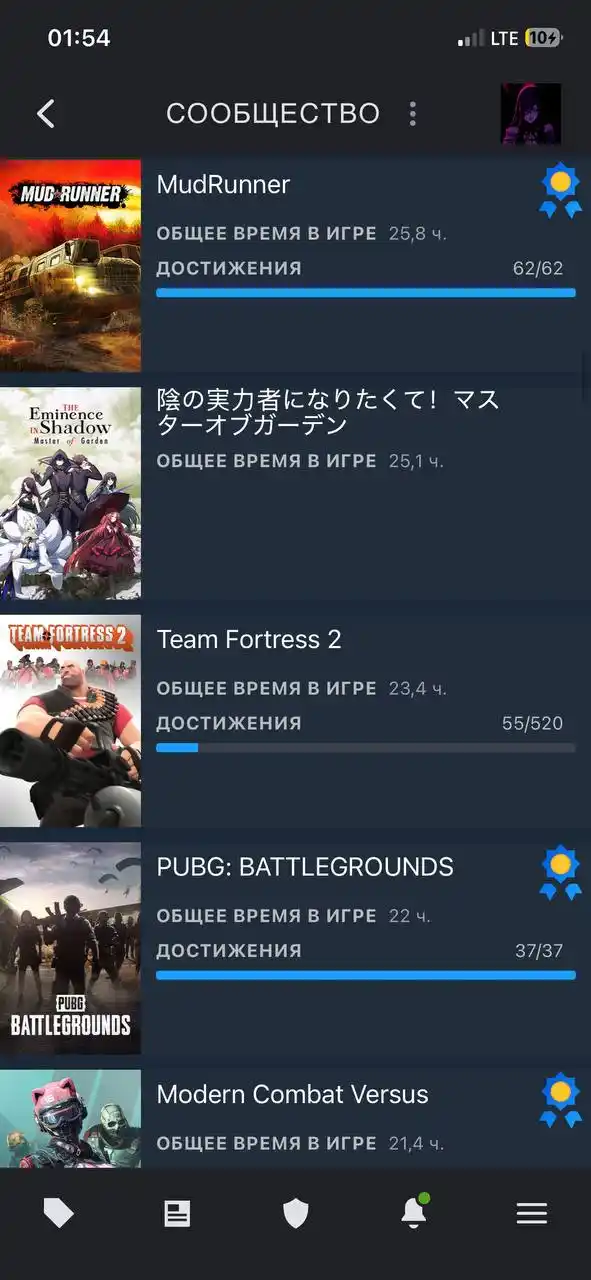The width and height of the screenshot is (591, 1280).
Task: Tap the back arrow in header
Action: pyautogui.click(x=46, y=114)
